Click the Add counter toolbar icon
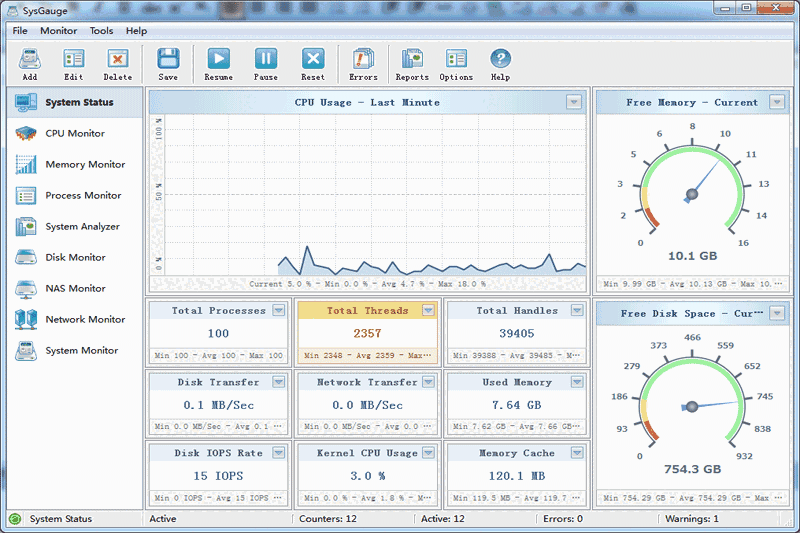The image size is (800, 533). (29, 60)
